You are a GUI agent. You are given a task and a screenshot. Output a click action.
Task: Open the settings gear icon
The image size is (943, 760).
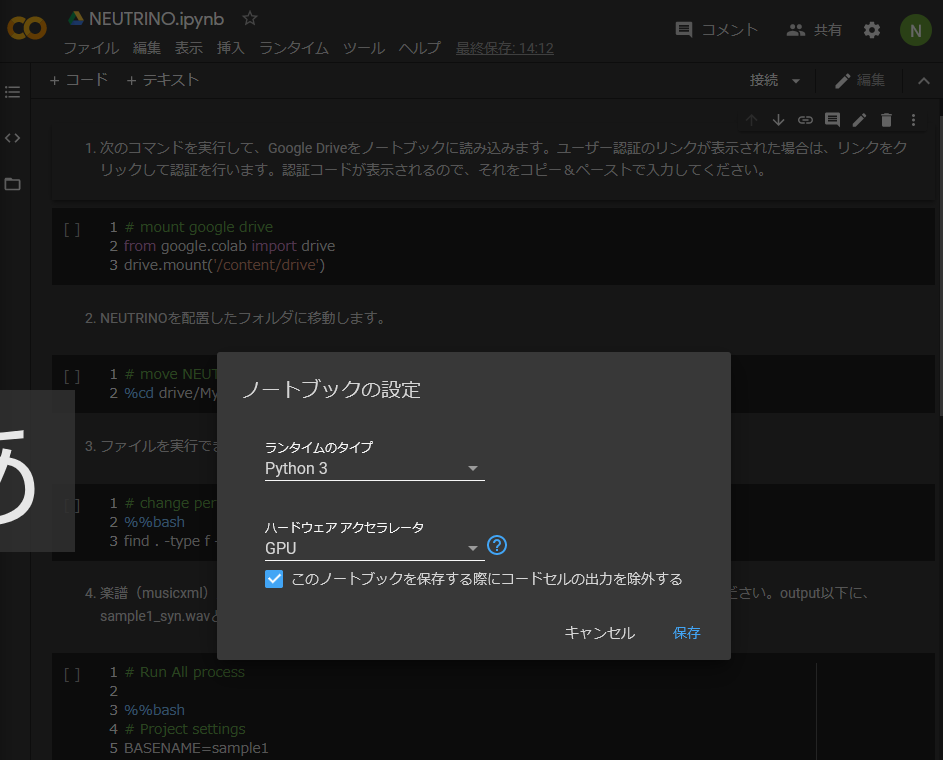click(871, 30)
